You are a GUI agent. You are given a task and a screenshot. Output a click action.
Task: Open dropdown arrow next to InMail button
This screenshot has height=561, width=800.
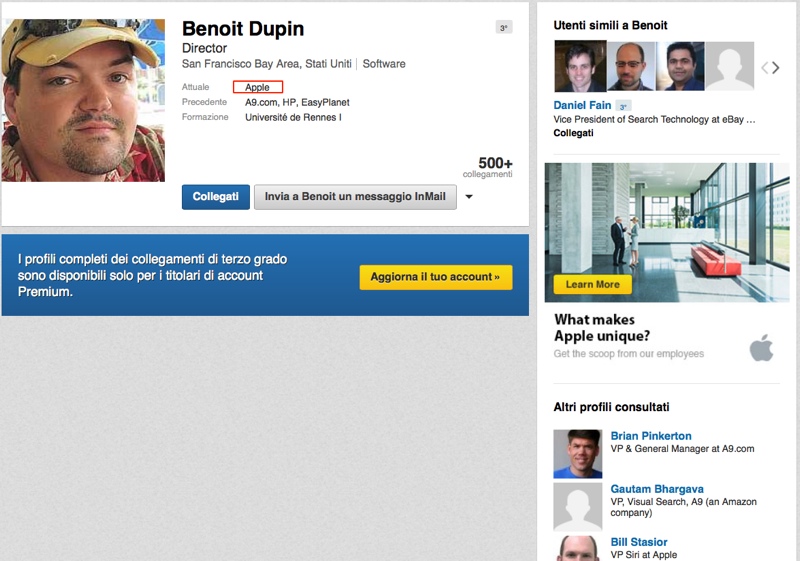click(x=469, y=197)
